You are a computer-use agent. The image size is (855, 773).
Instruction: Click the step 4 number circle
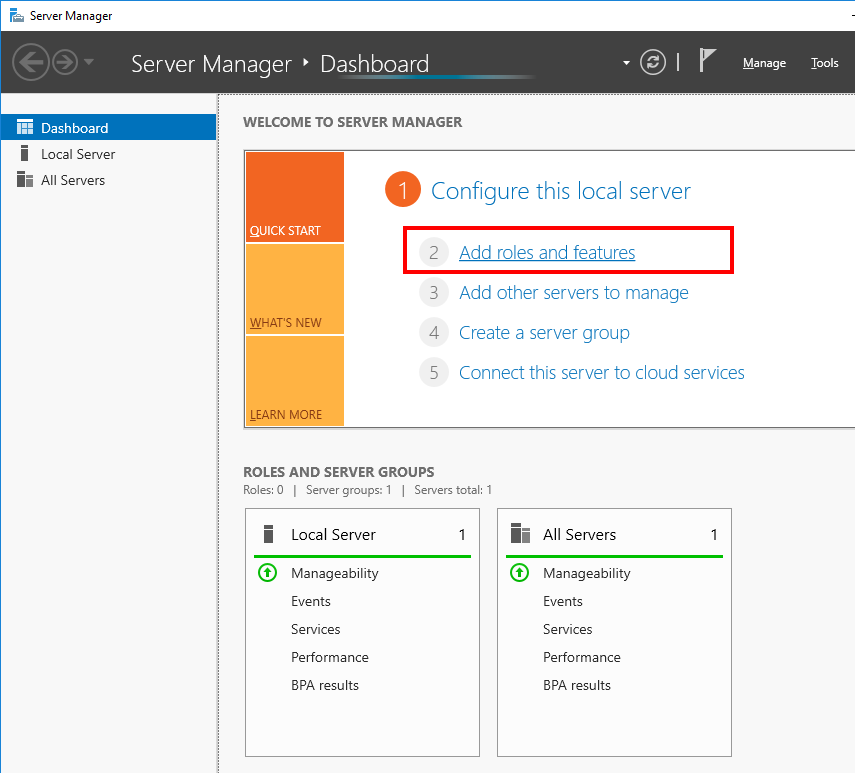pos(433,333)
